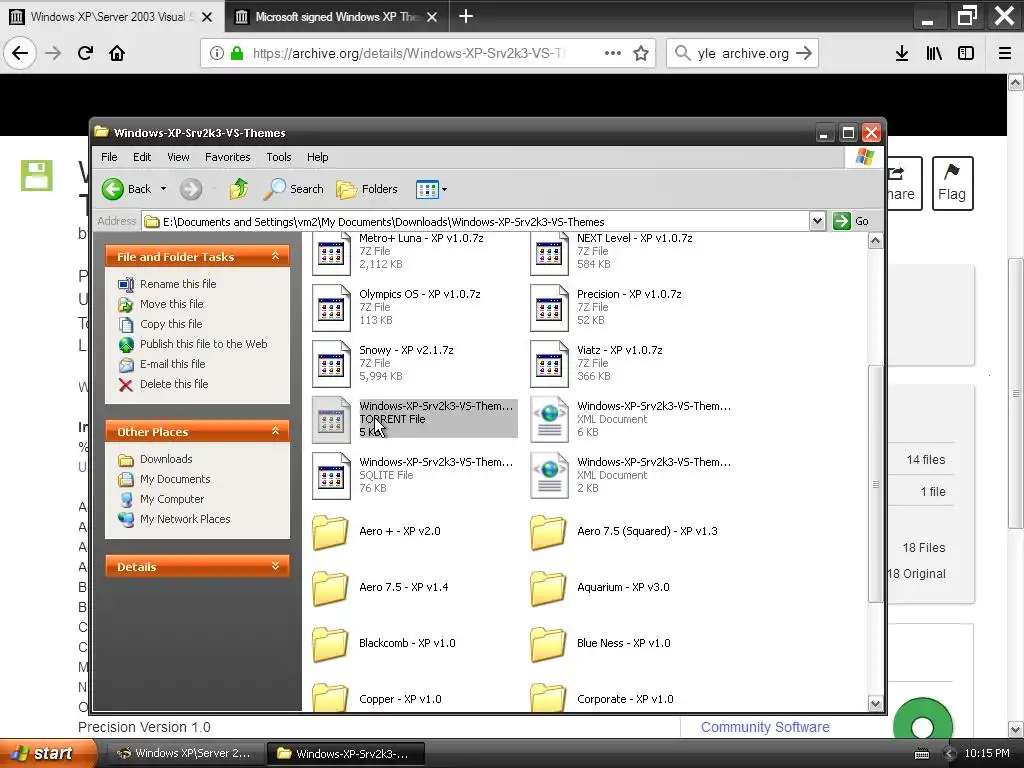
Task: Collapse the Other Places panel
Action: (276, 431)
